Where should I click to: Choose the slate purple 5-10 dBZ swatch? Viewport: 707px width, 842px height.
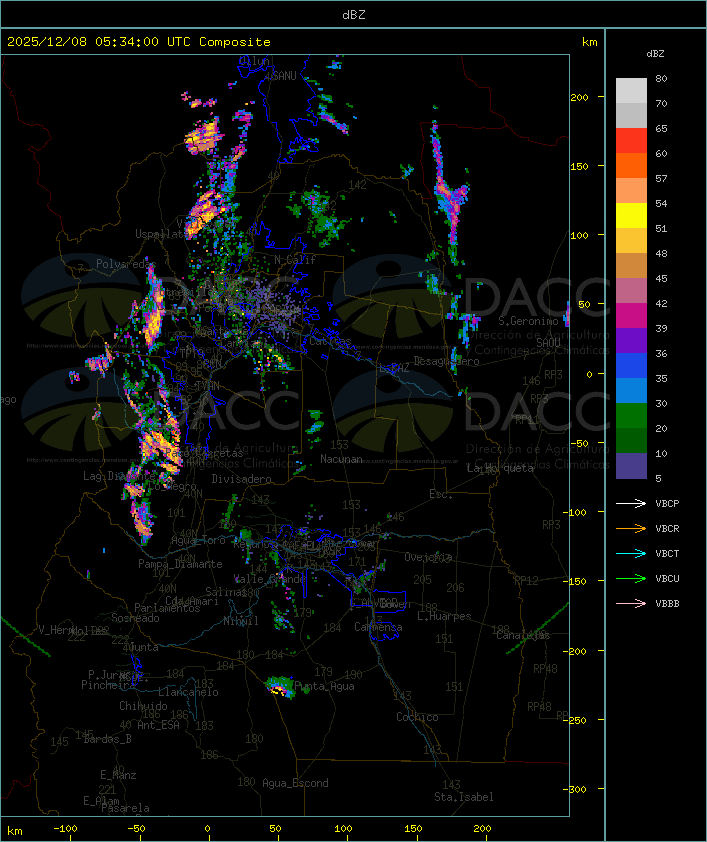[x=631, y=466]
